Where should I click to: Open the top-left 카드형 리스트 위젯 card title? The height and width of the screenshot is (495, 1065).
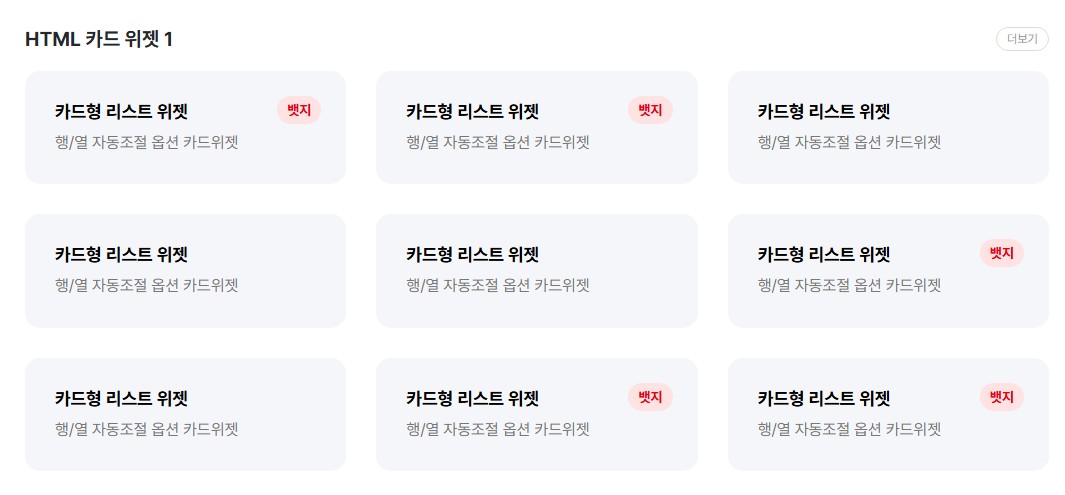click(121, 111)
